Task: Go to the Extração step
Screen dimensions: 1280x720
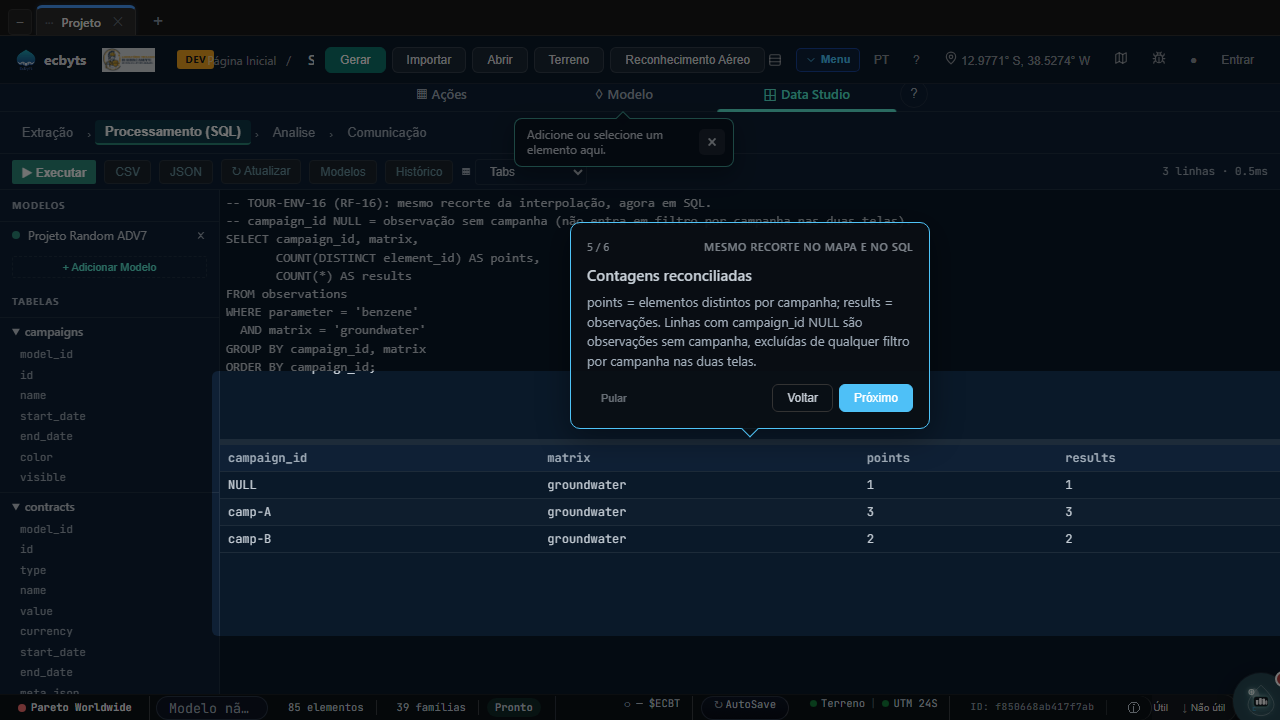Action: pyautogui.click(x=47, y=133)
